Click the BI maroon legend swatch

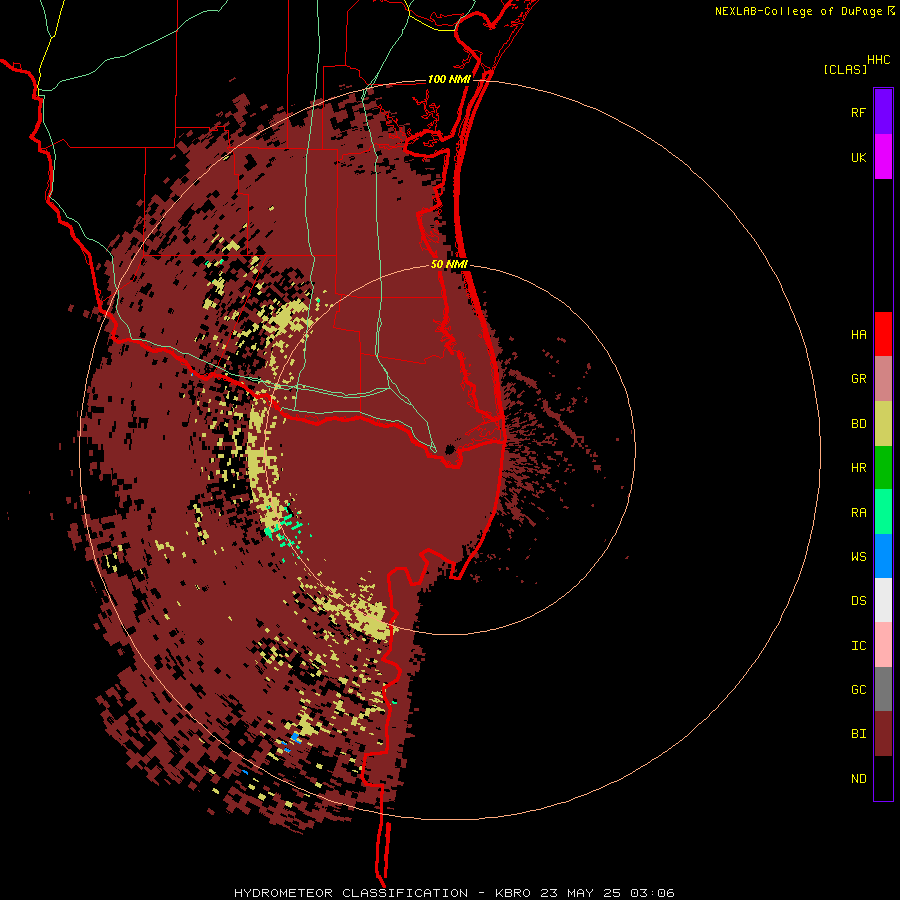[883, 734]
